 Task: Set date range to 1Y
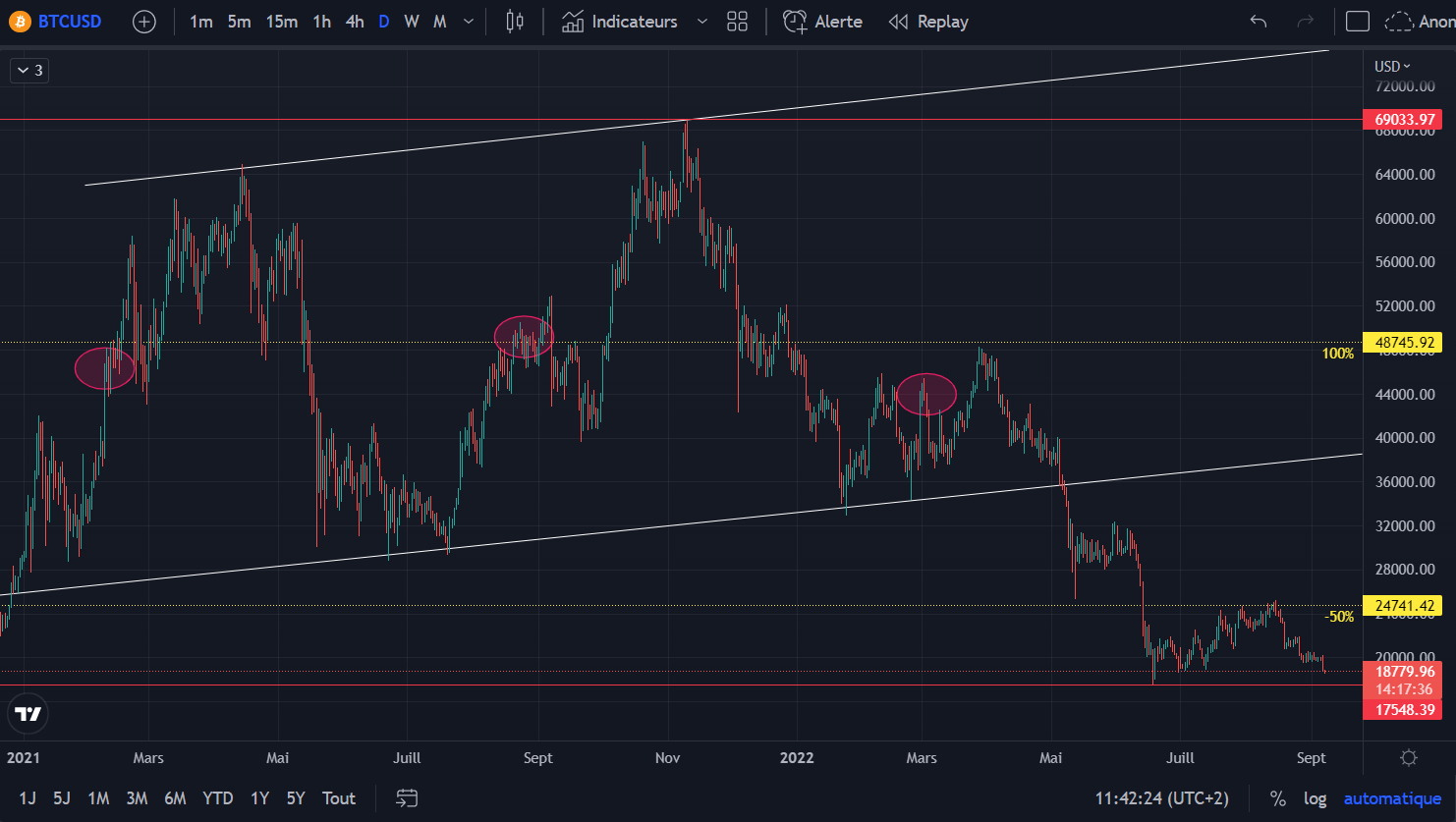(259, 798)
